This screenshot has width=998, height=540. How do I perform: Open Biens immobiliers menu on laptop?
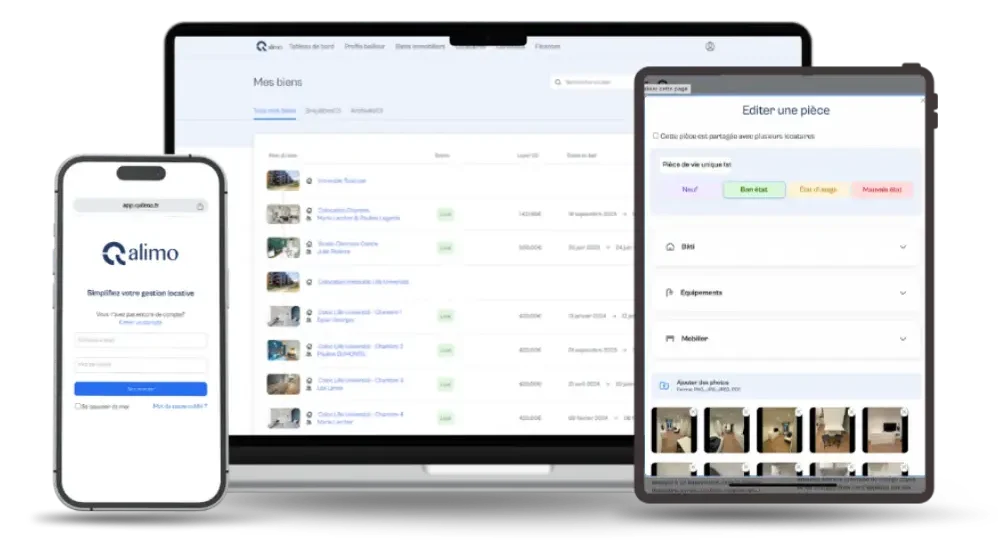[420, 46]
